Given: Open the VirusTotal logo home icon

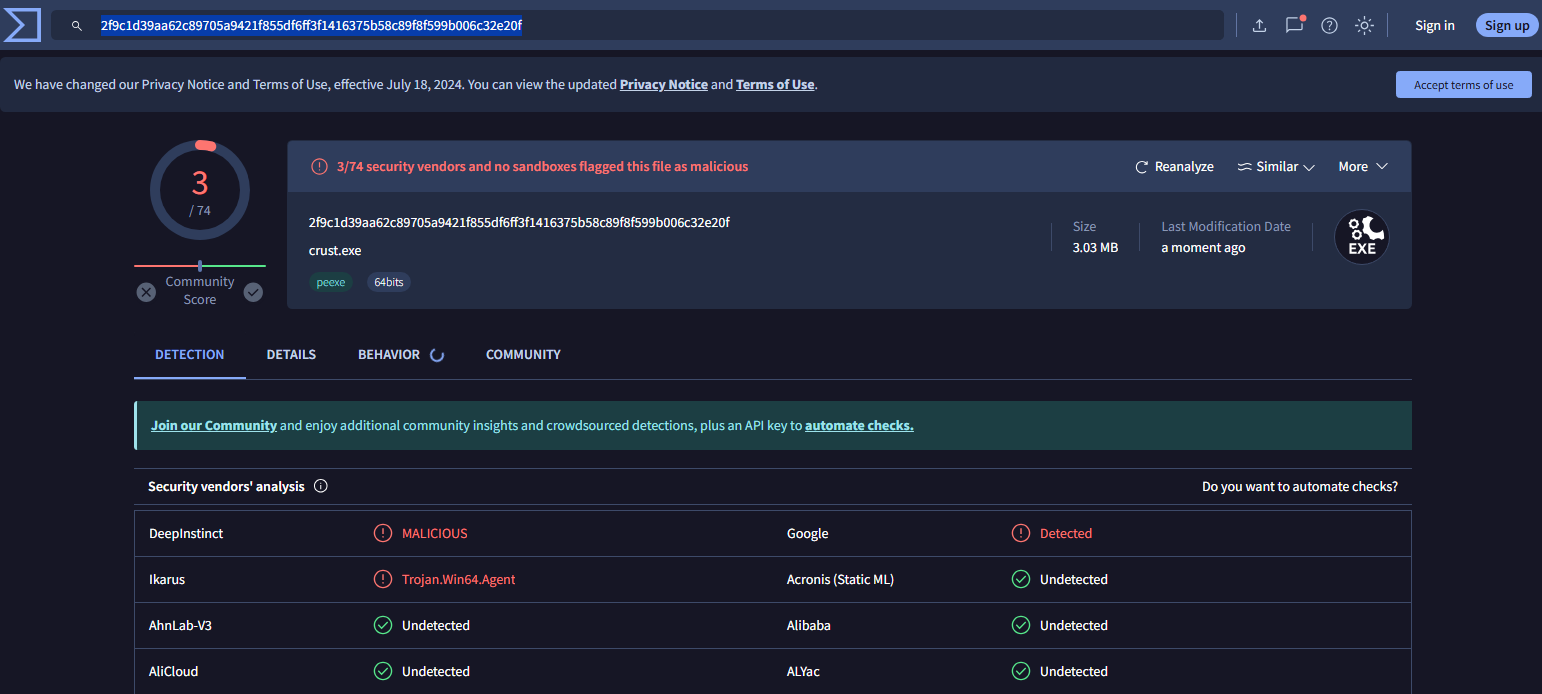Looking at the screenshot, I should [22, 25].
